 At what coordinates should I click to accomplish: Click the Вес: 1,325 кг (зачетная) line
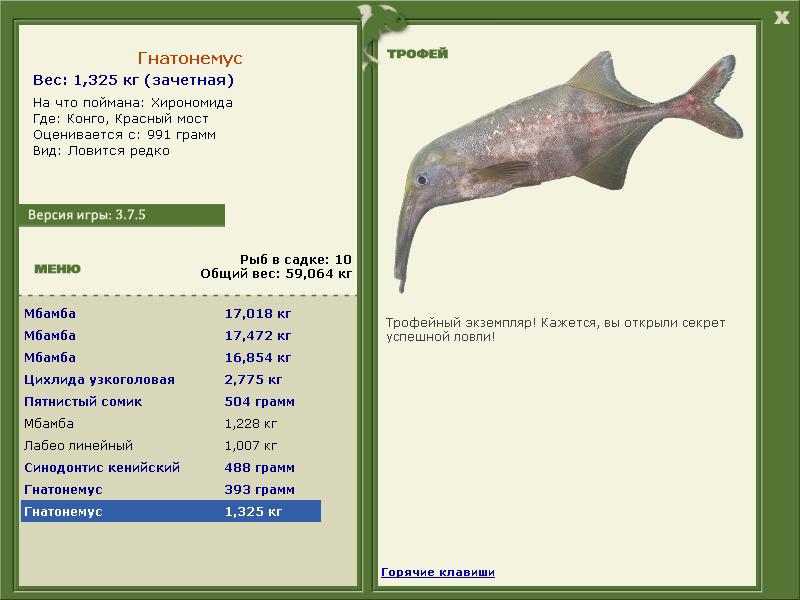tap(133, 80)
